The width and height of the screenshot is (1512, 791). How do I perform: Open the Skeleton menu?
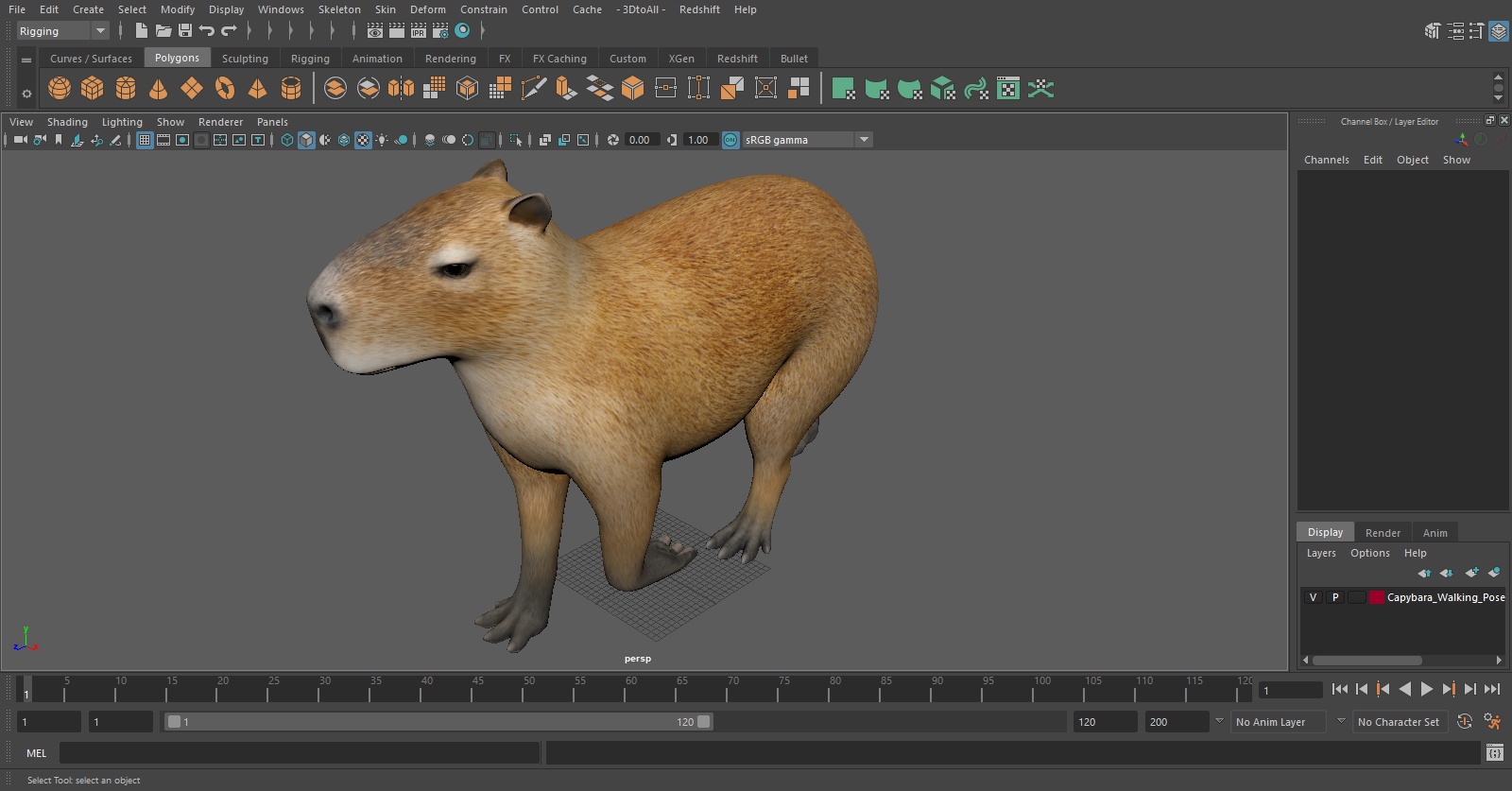coord(339,9)
